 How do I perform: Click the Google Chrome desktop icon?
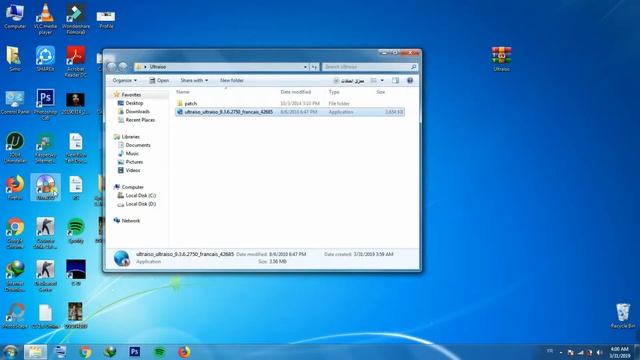15,233
